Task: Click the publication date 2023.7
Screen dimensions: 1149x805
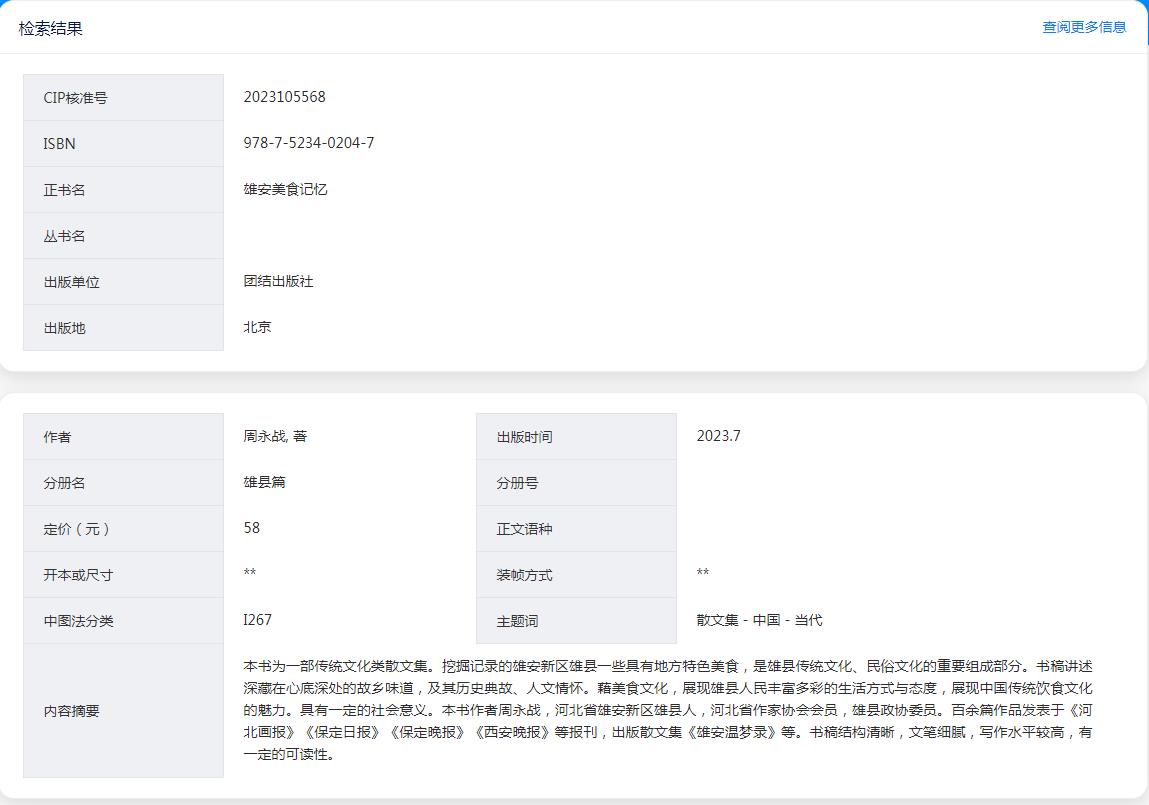Action: click(718, 436)
